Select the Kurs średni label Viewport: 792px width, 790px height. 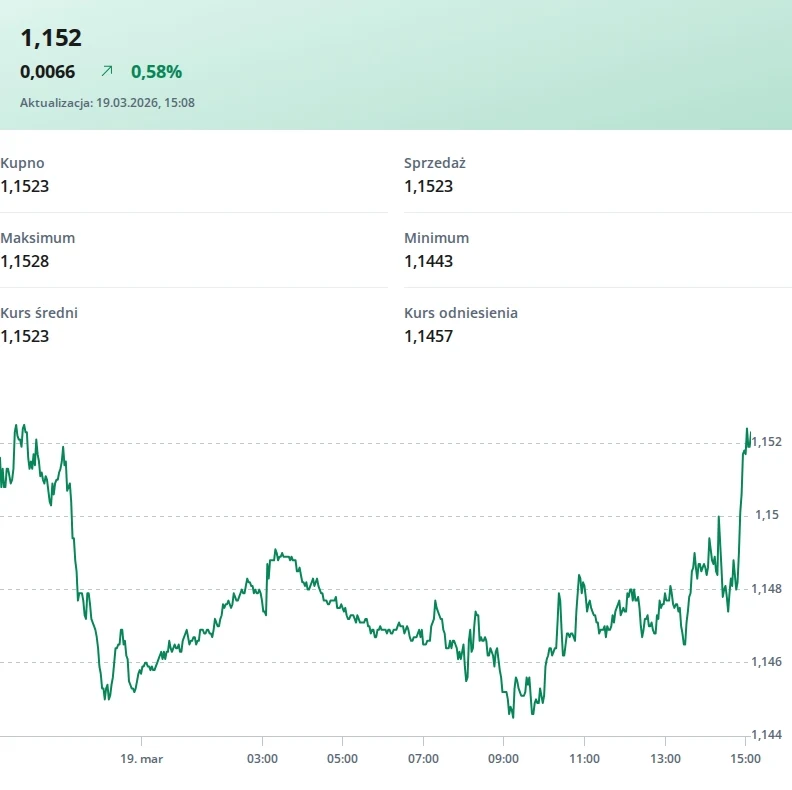[39, 313]
